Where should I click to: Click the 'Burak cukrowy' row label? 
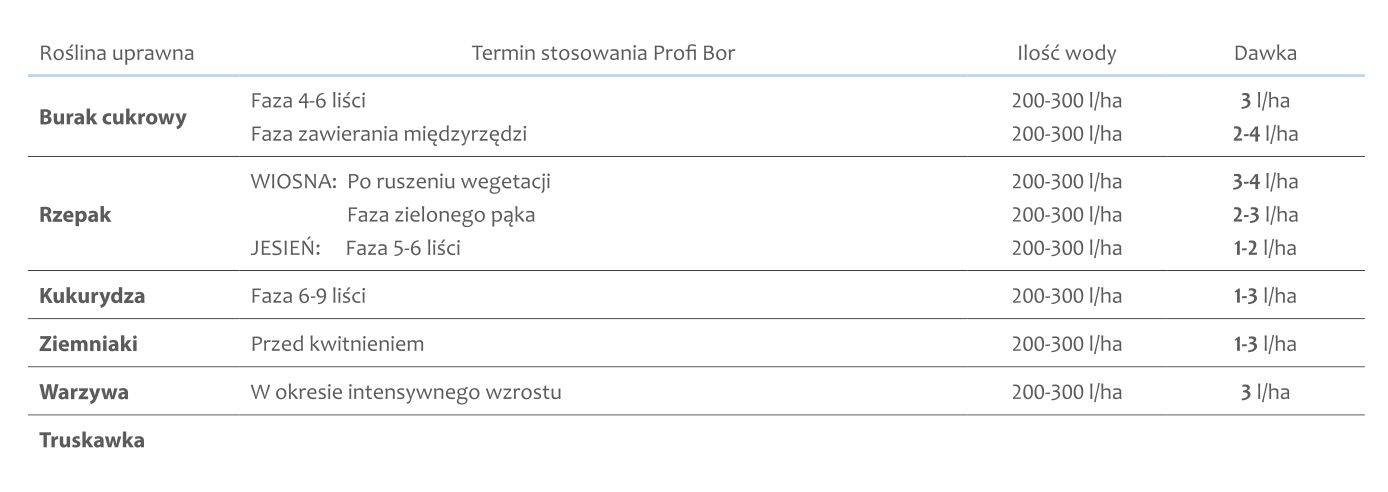(113, 117)
